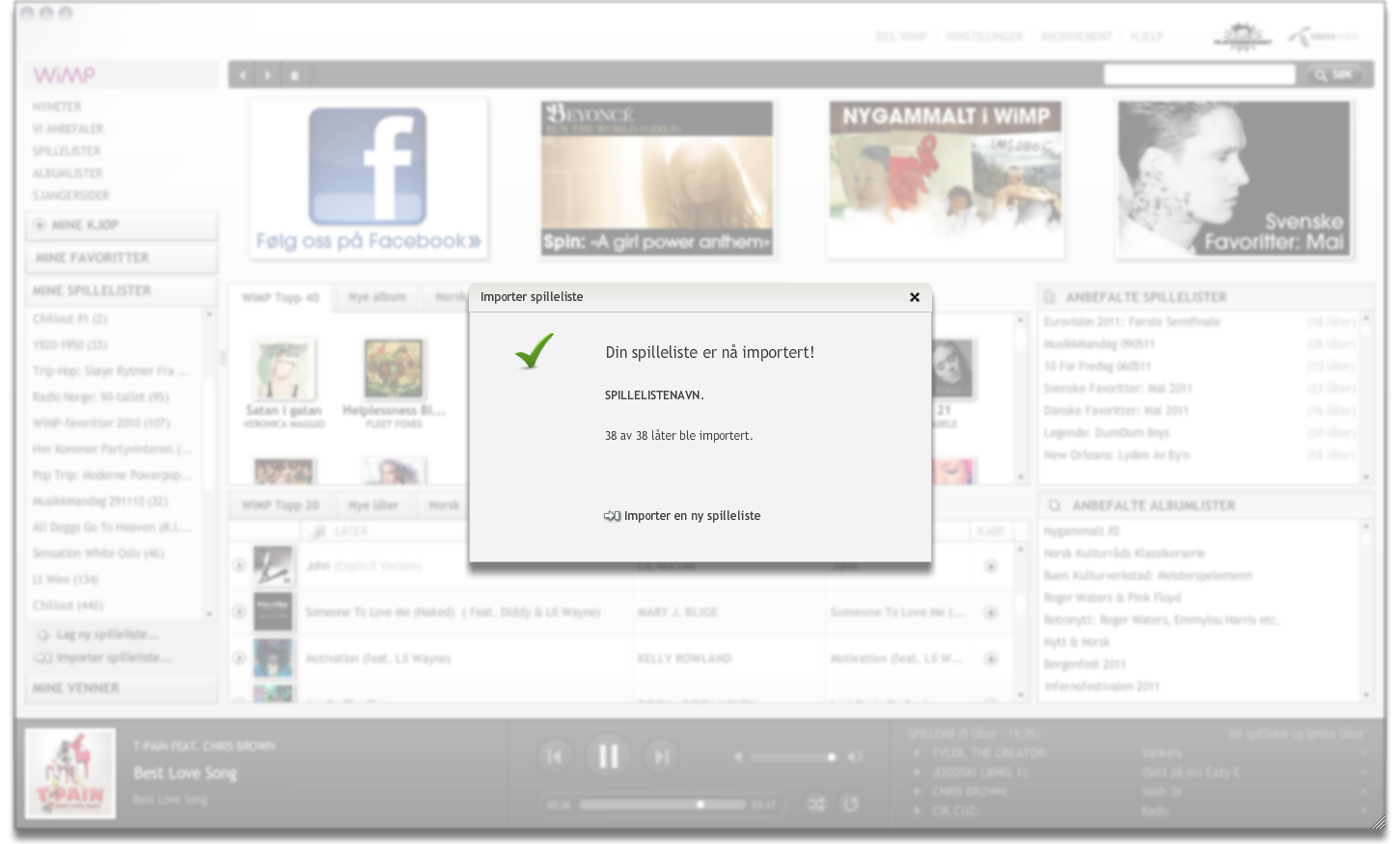
Task: Focus the search input field
Action: click(x=1198, y=75)
